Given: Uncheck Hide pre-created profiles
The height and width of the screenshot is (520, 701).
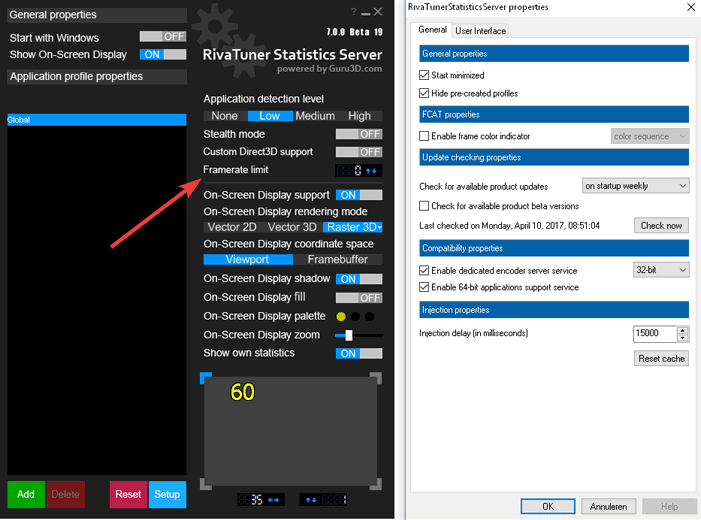Looking at the screenshot, I should (x=424, y=93).
